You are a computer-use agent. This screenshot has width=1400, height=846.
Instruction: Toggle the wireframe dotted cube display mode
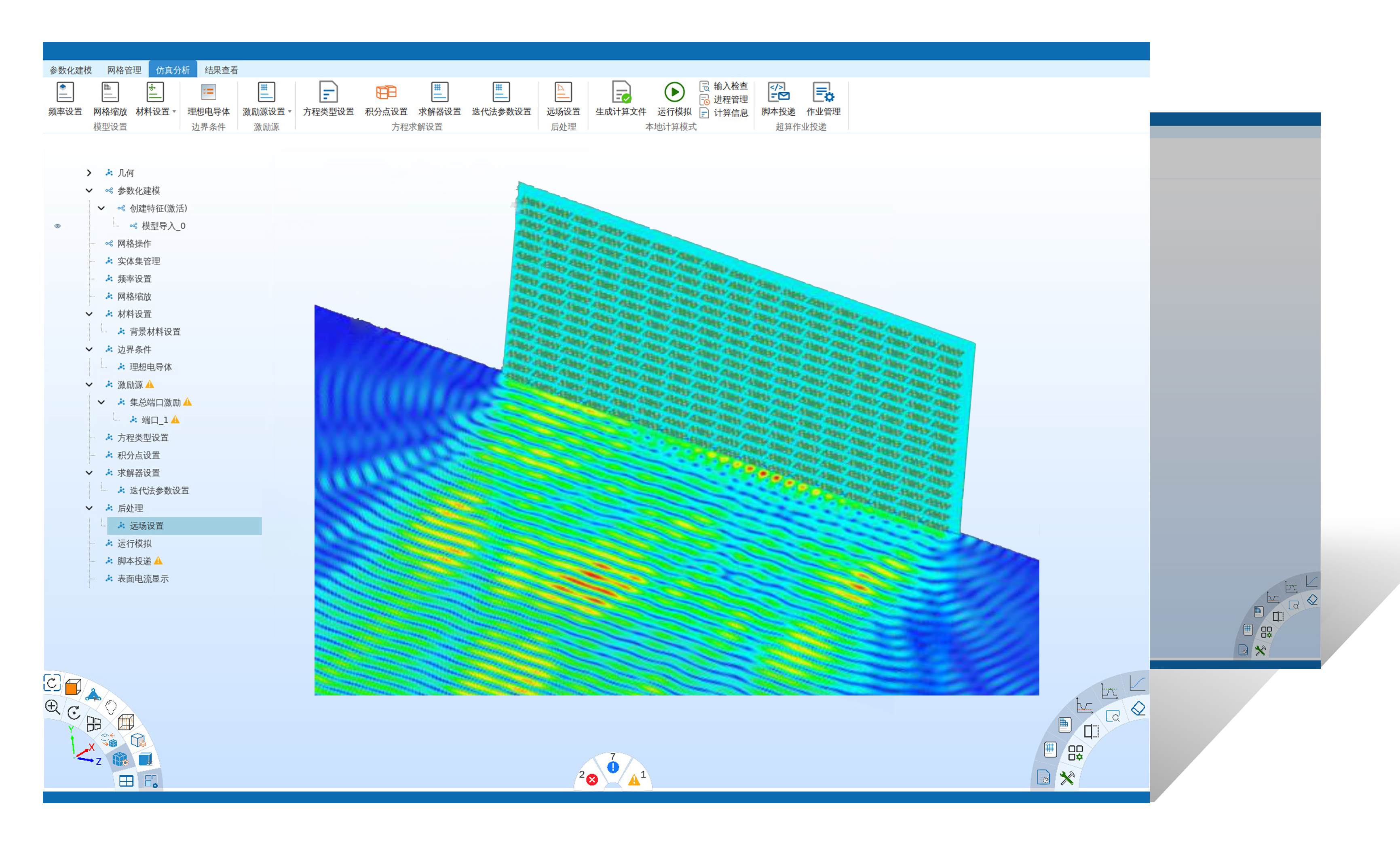[126, 722]
